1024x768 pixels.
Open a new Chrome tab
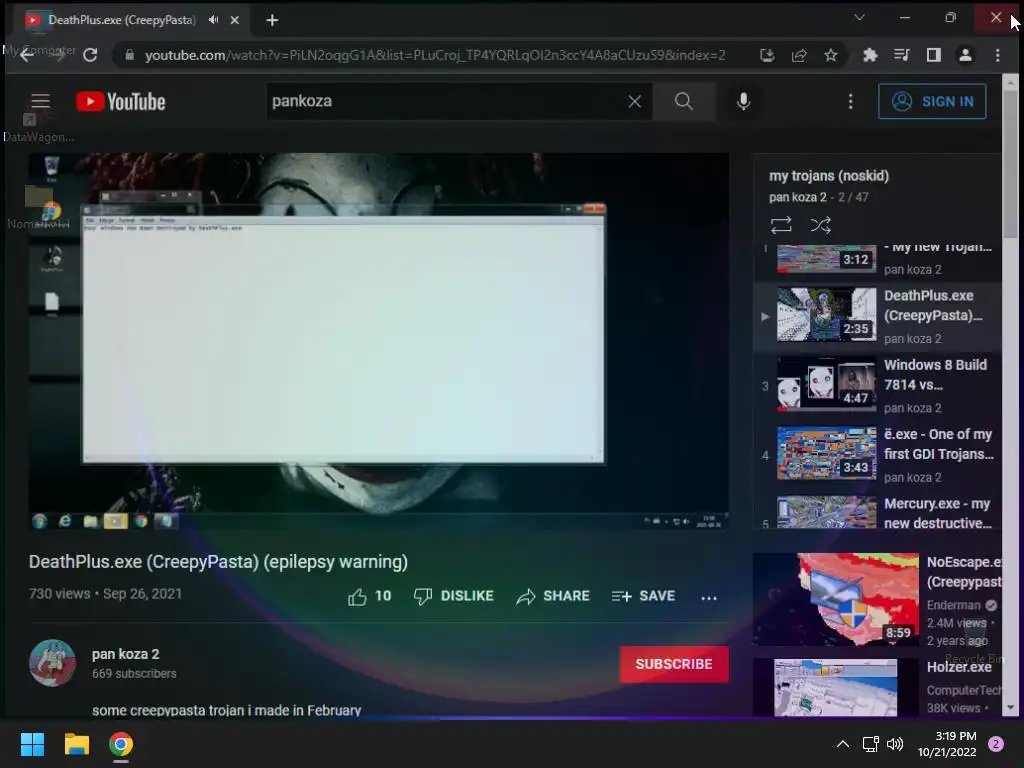[x=272, y=20]
